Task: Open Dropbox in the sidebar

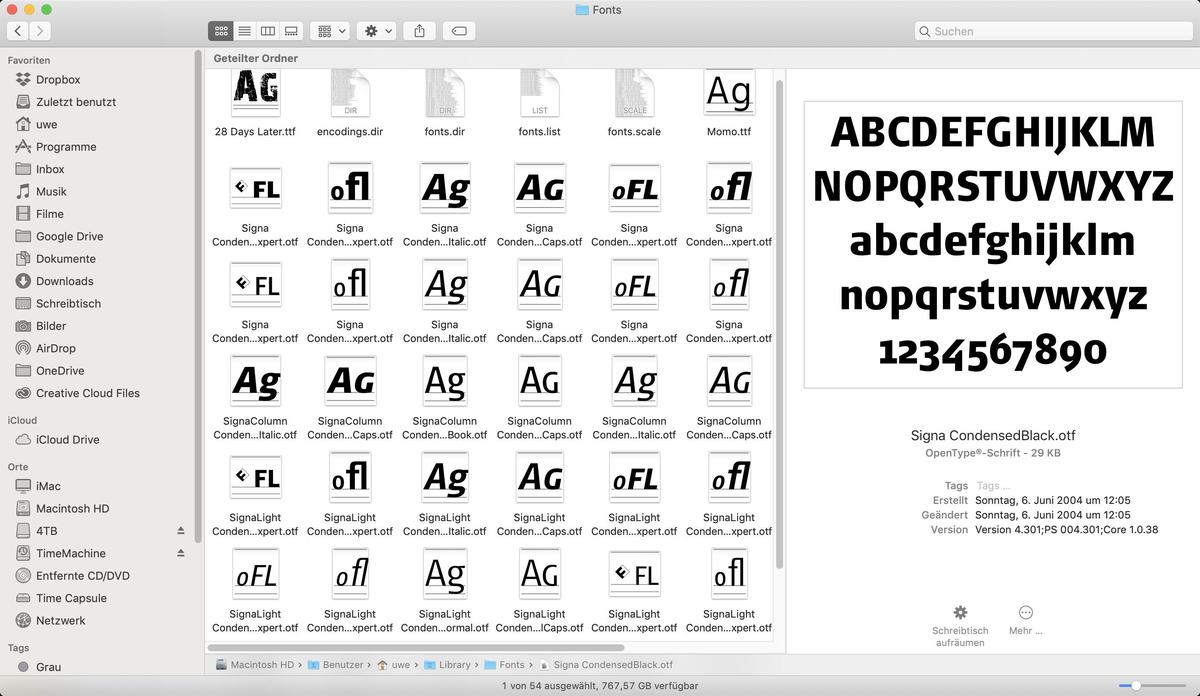Action: (x=58, y=79)
